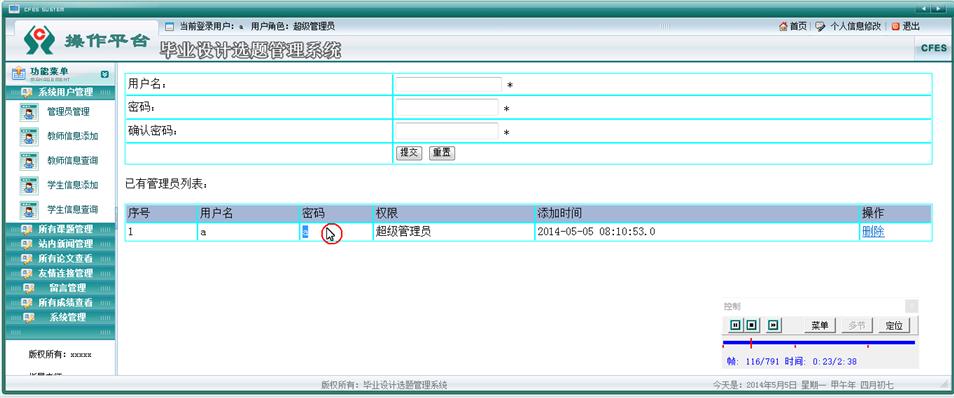Open 教师信息查询 sidebar item
The height and width of the screenshot is (398, 954).
[x=72, y=161]
